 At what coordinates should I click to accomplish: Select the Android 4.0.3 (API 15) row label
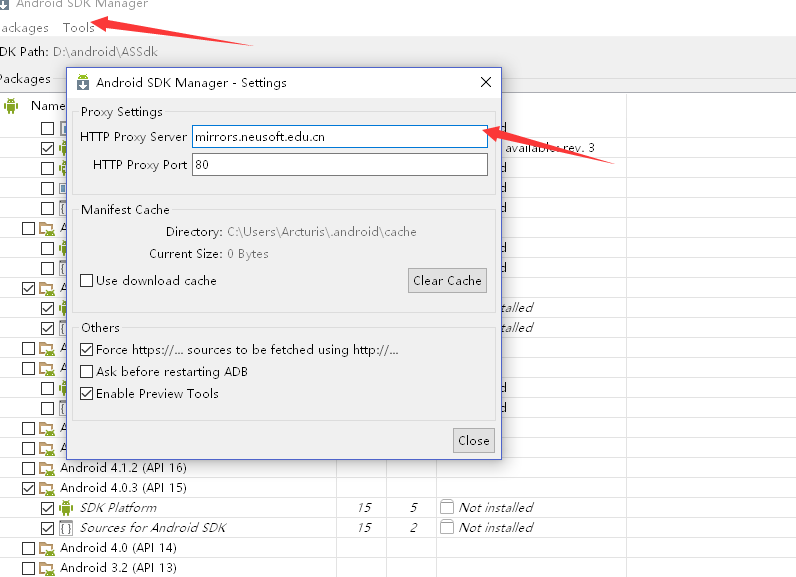tap(123, 488)
